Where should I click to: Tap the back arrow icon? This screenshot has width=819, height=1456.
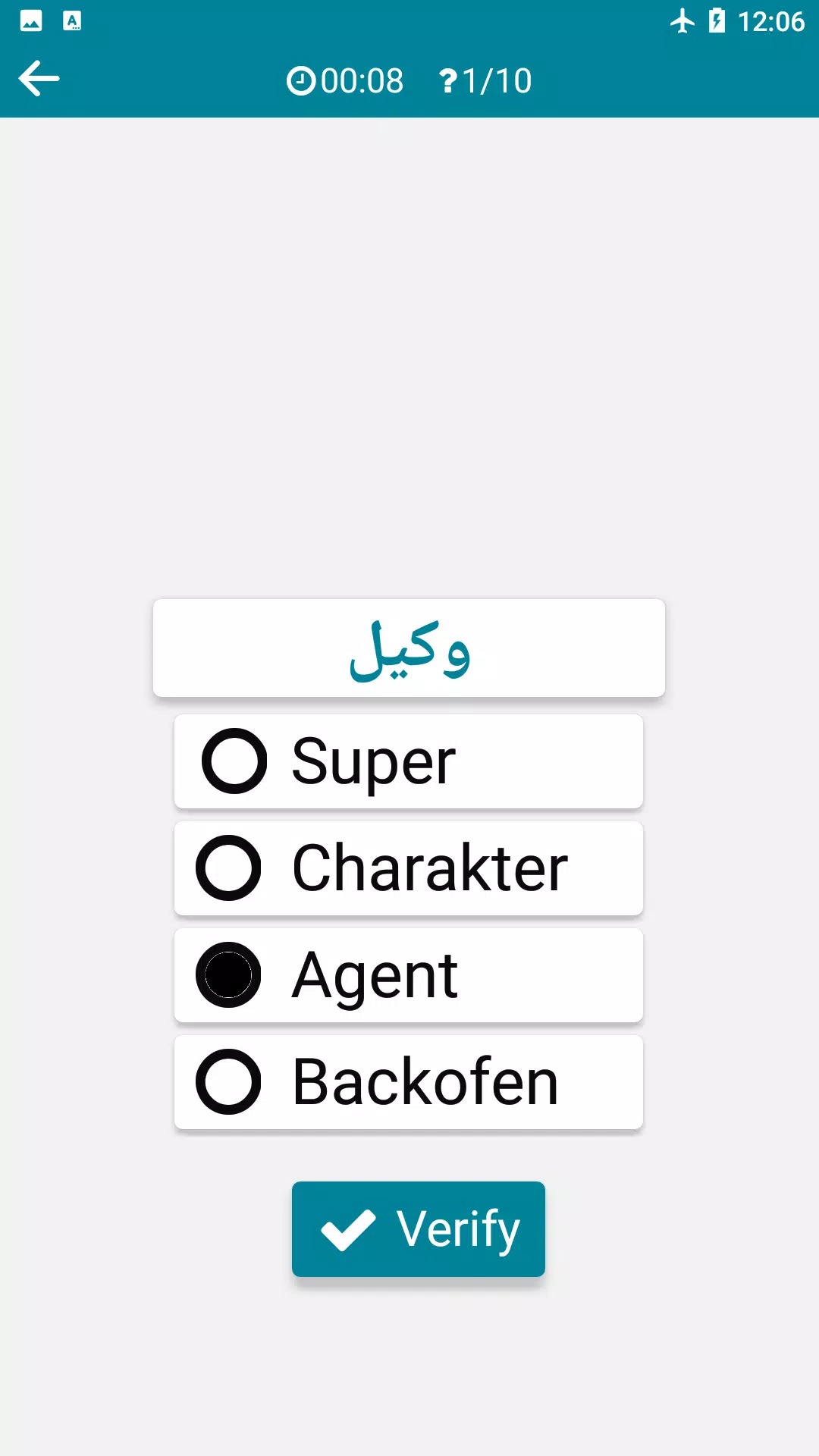click(39, 79)
